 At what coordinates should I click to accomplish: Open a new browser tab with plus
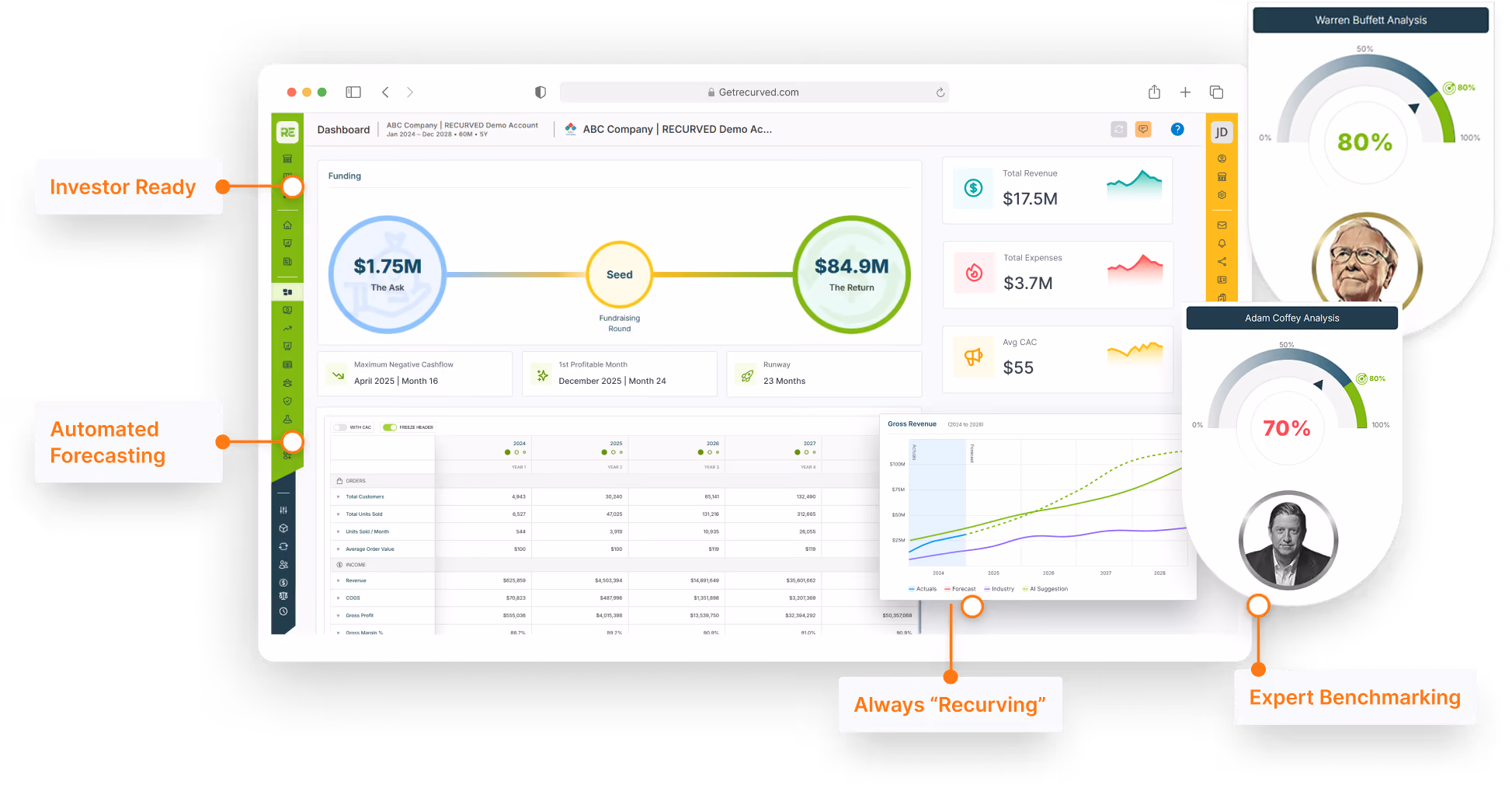point(1185,92)
